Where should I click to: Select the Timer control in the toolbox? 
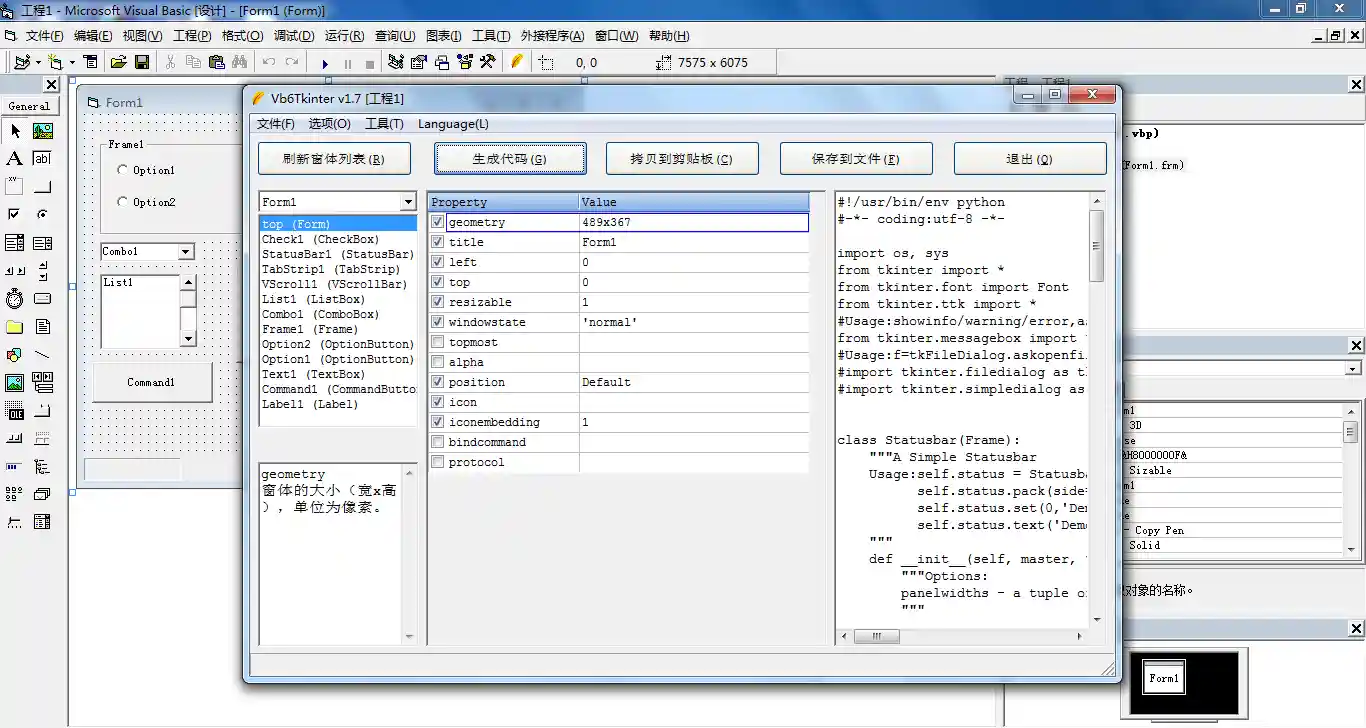pos(15,299)
